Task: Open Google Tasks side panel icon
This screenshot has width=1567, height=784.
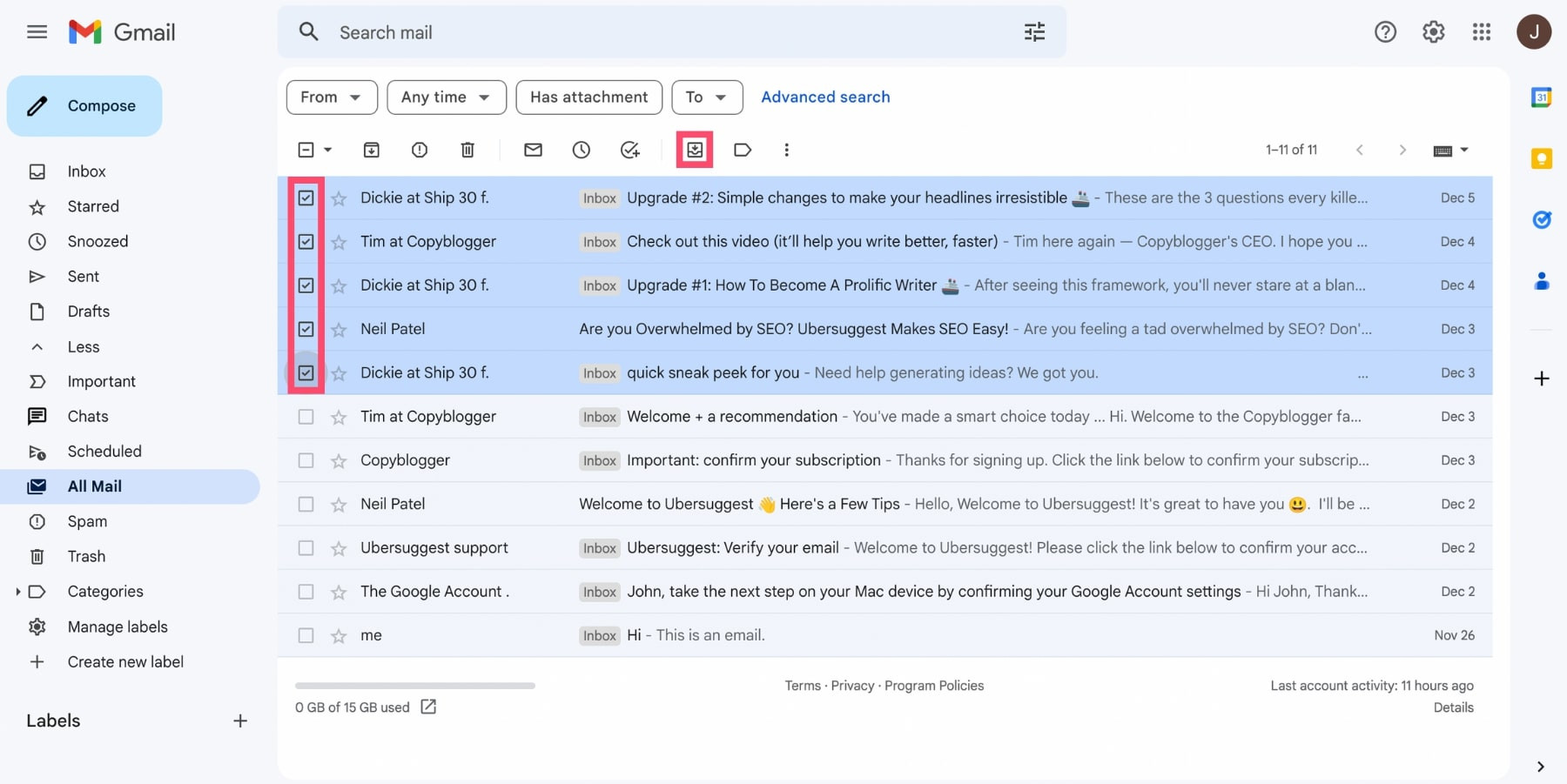Action: (x=1542, y=219)
